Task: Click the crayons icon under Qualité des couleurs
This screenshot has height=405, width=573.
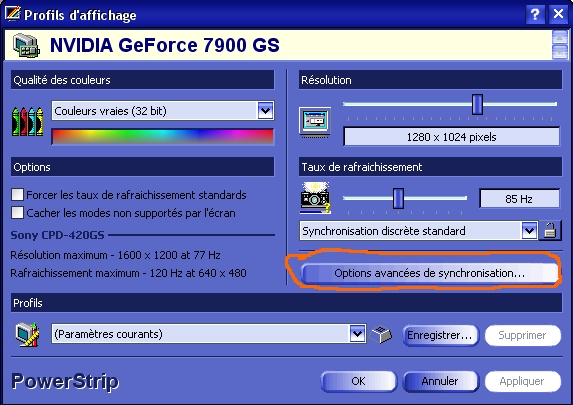Action: [x=27, y=122]
